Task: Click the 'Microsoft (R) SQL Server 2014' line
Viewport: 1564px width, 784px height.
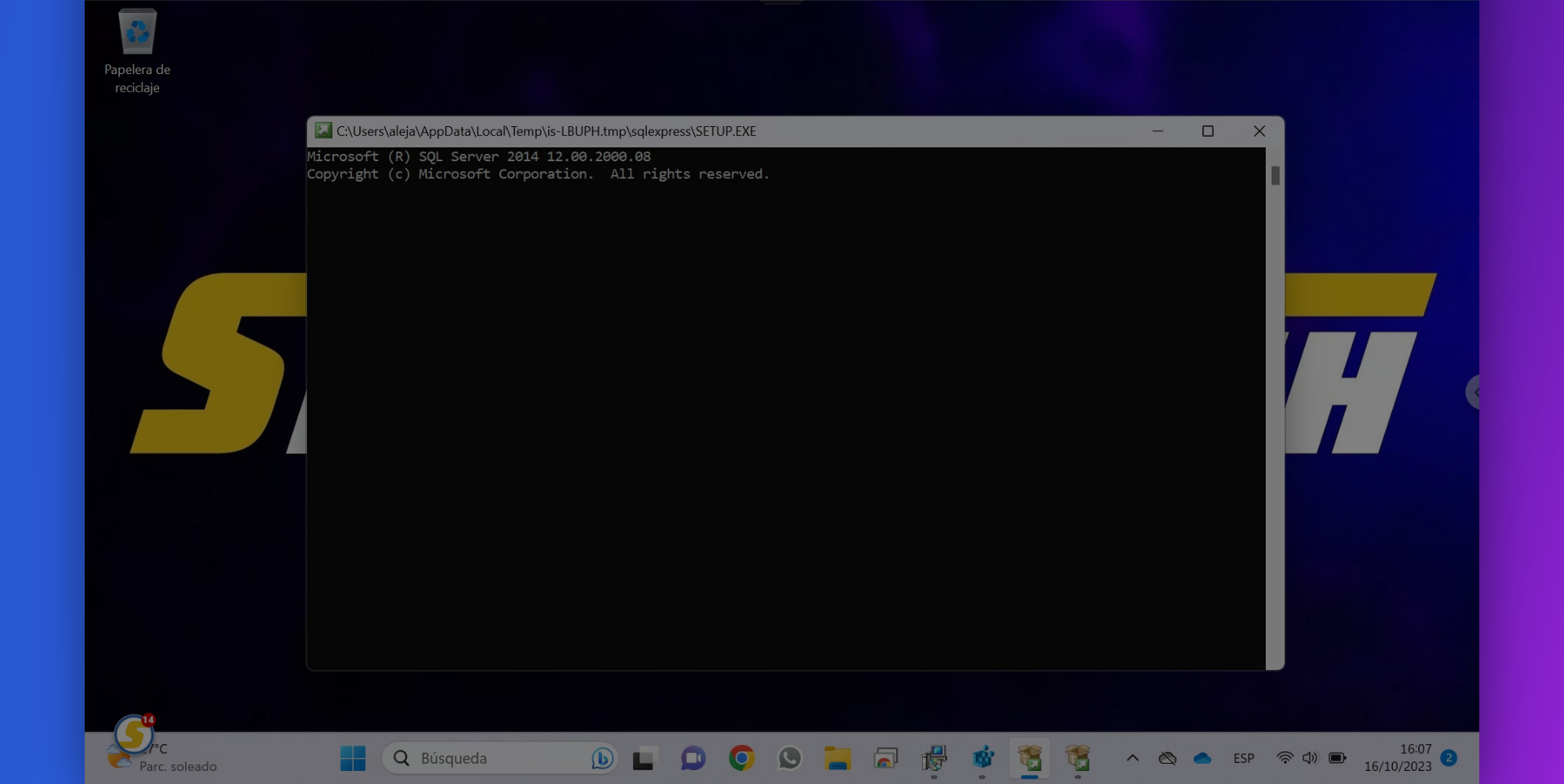Action: click(x=479, y=156)
